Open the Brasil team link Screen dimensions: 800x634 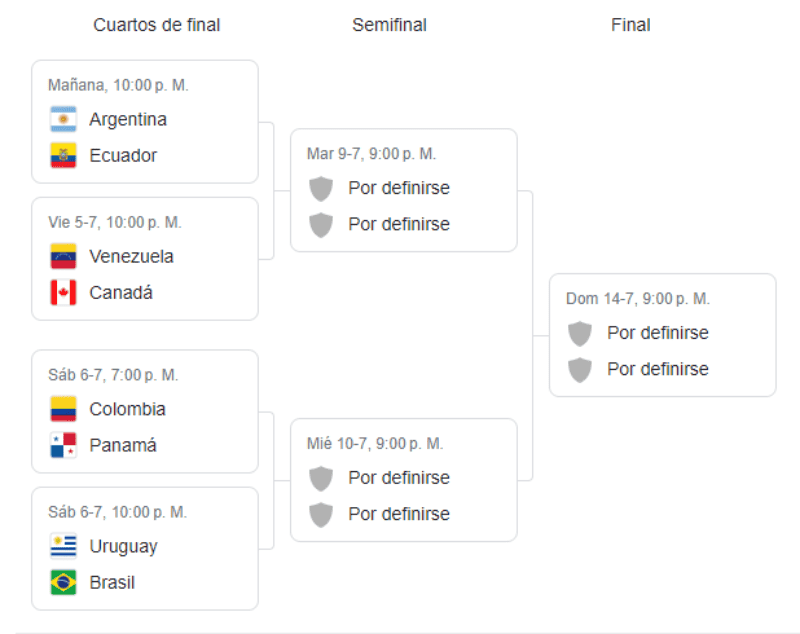point(112,582)
